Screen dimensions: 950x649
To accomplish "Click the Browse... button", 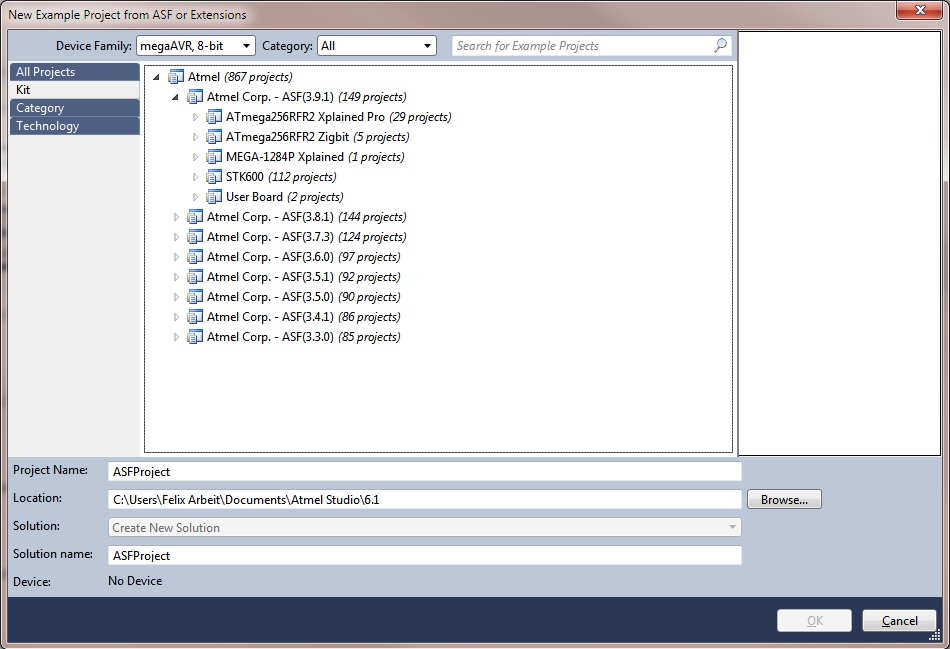I will (784, 499).
